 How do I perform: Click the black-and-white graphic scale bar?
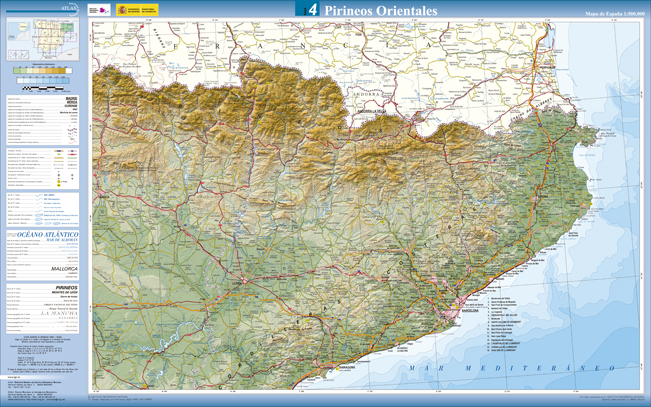(x=42, y=89)
